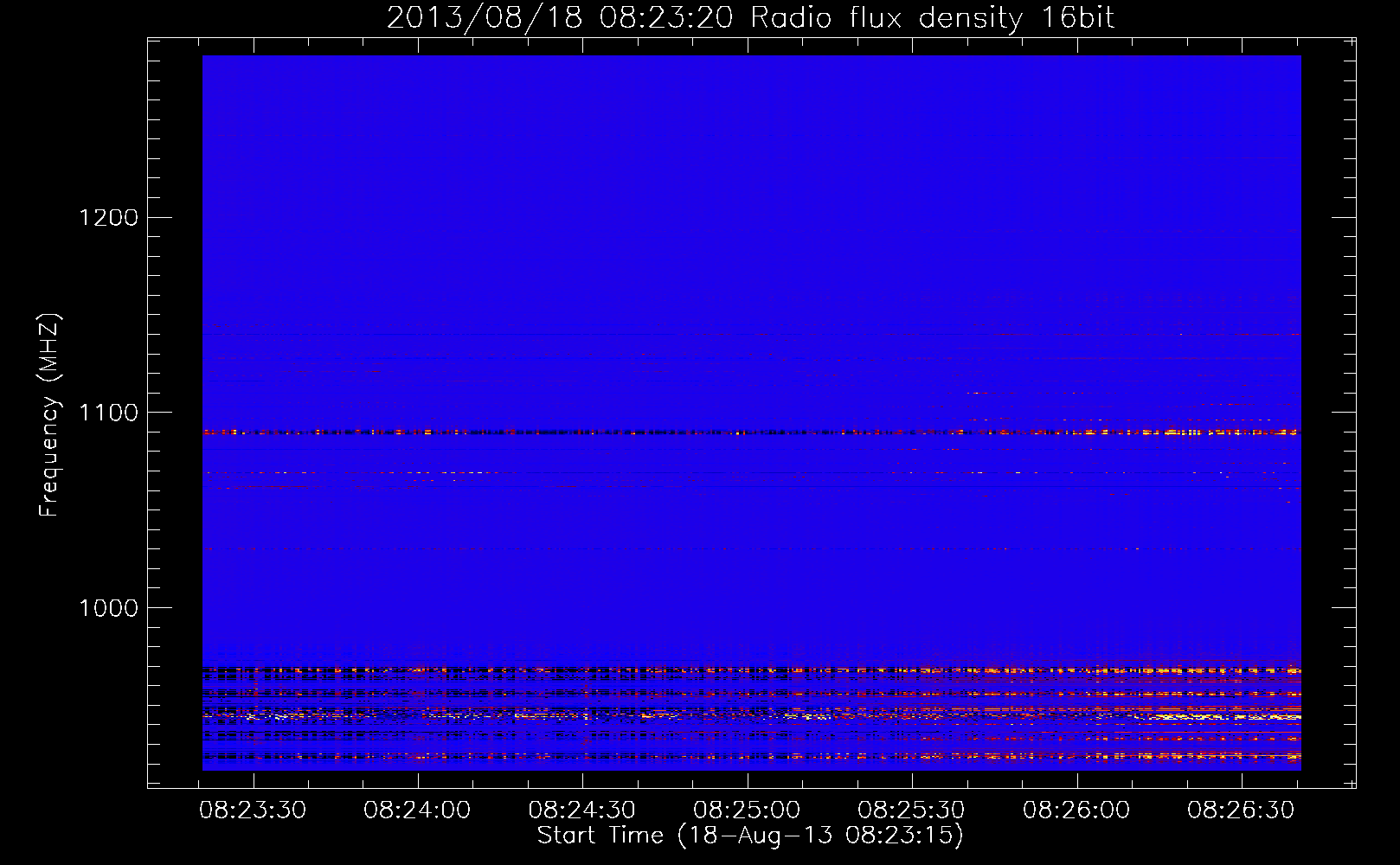
Task: Click the 1200 frequency tick label
Action: click(x=109, y=217)
